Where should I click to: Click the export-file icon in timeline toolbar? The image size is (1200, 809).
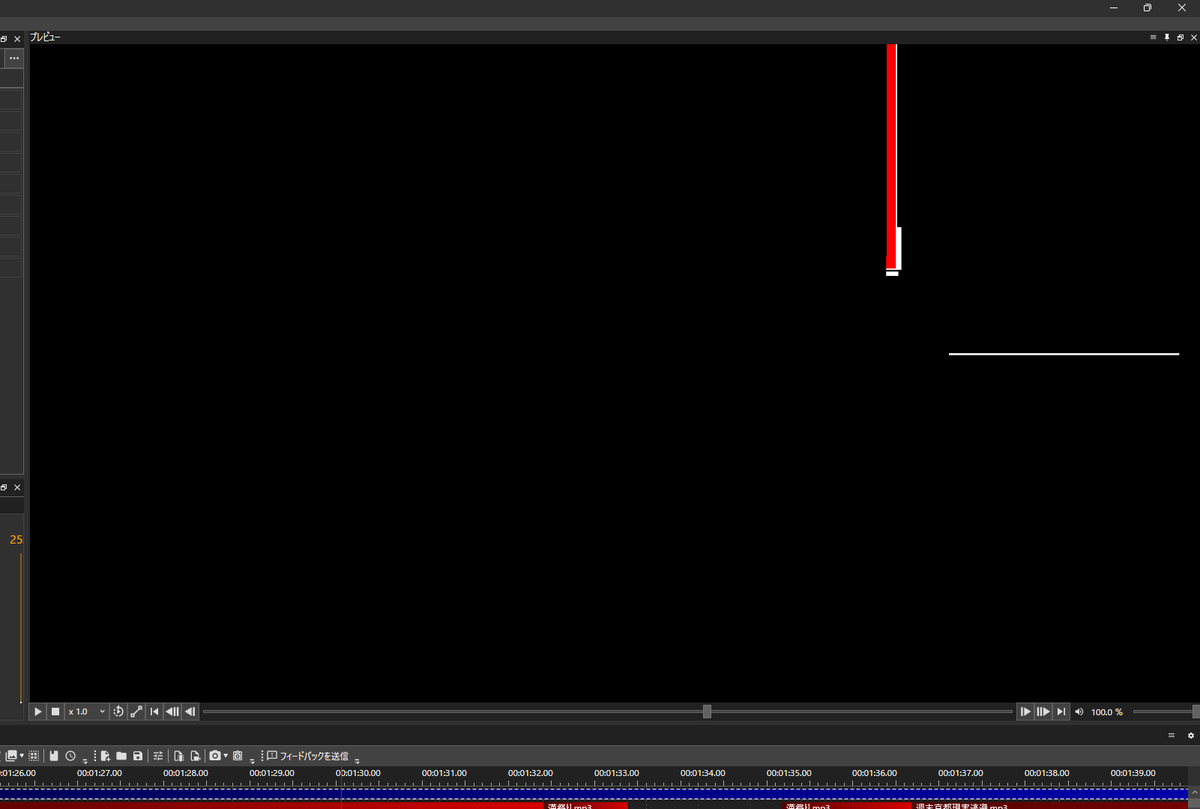196,756
